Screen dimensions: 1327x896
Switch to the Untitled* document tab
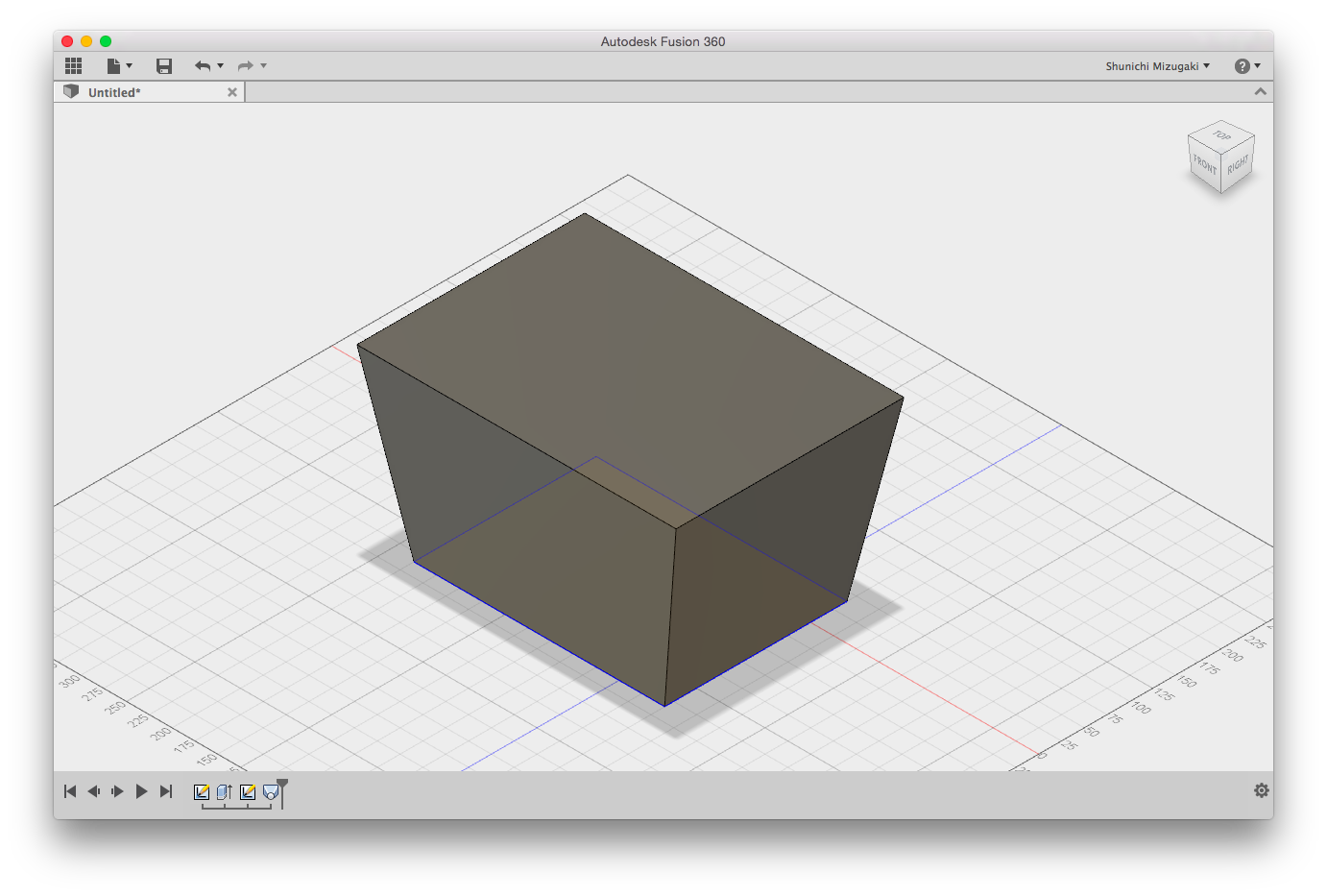150,92
